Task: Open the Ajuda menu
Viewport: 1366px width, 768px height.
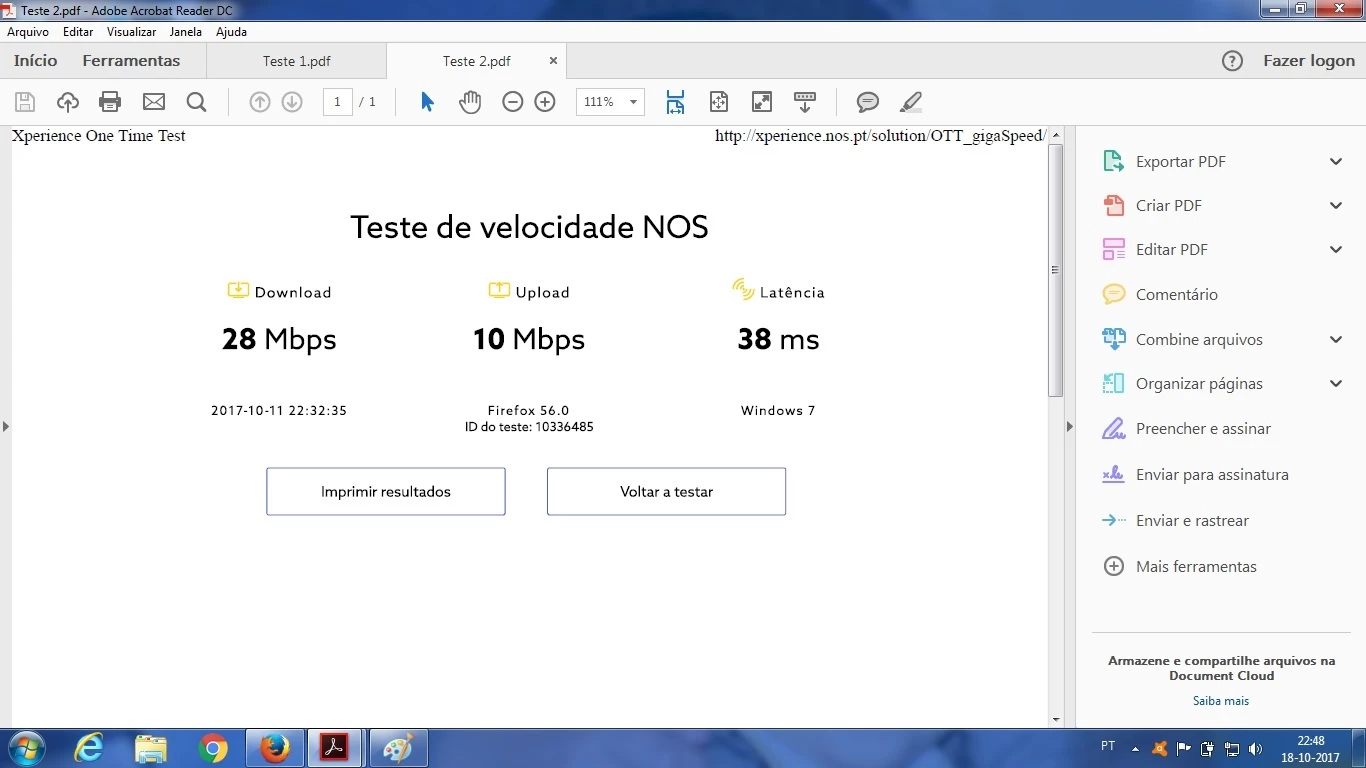Action: point(231,32)
